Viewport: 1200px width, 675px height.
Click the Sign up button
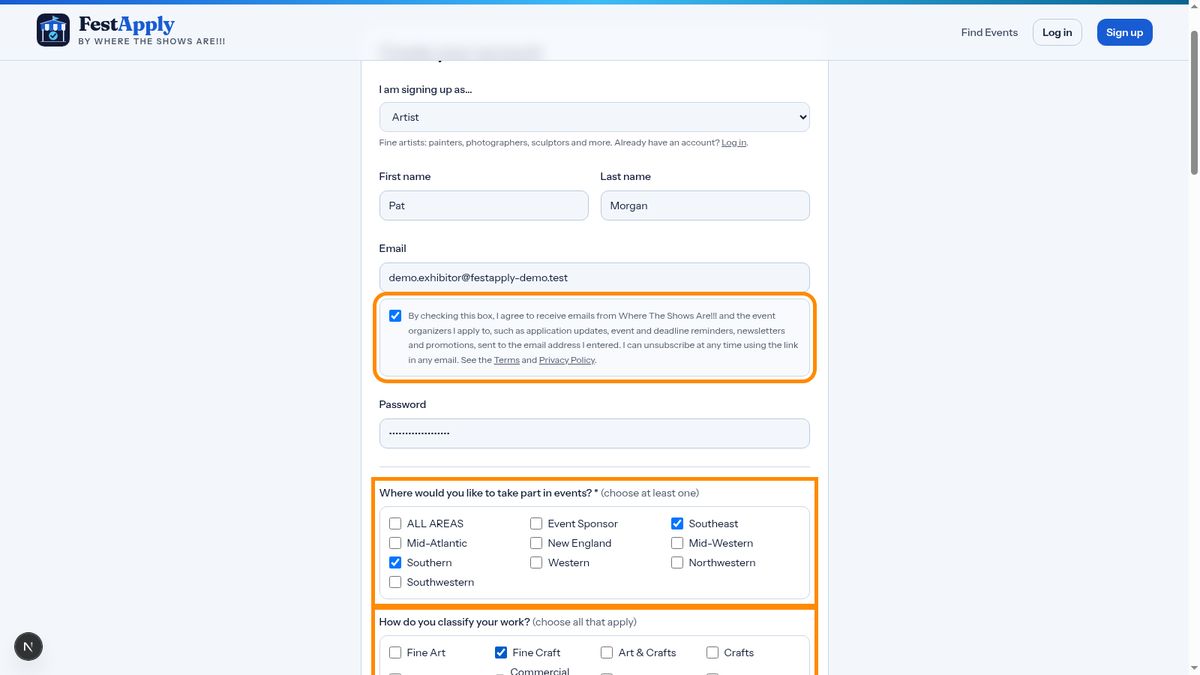click(x=1124, y=32)
